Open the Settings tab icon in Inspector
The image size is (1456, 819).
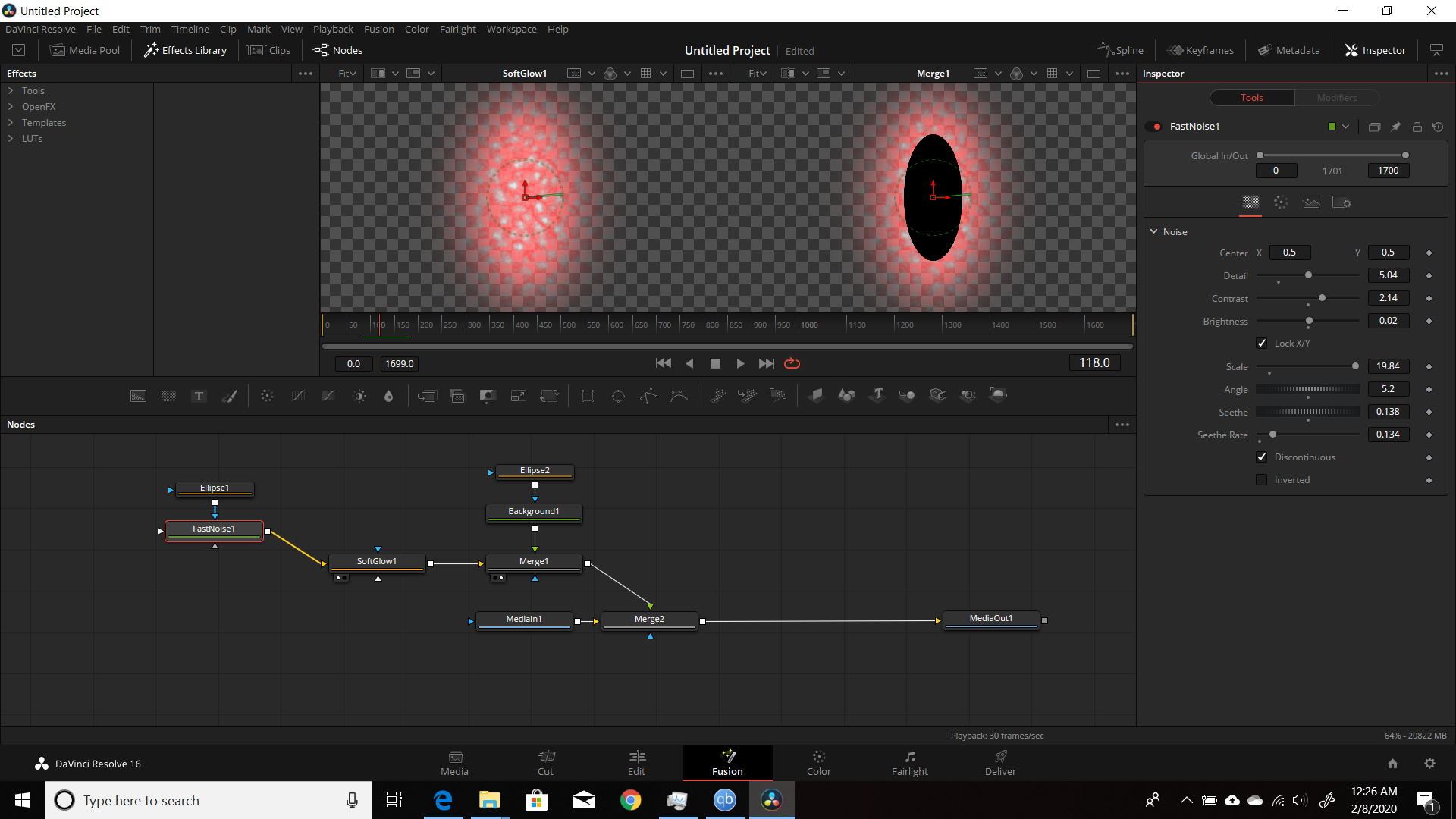[1341, 202]
